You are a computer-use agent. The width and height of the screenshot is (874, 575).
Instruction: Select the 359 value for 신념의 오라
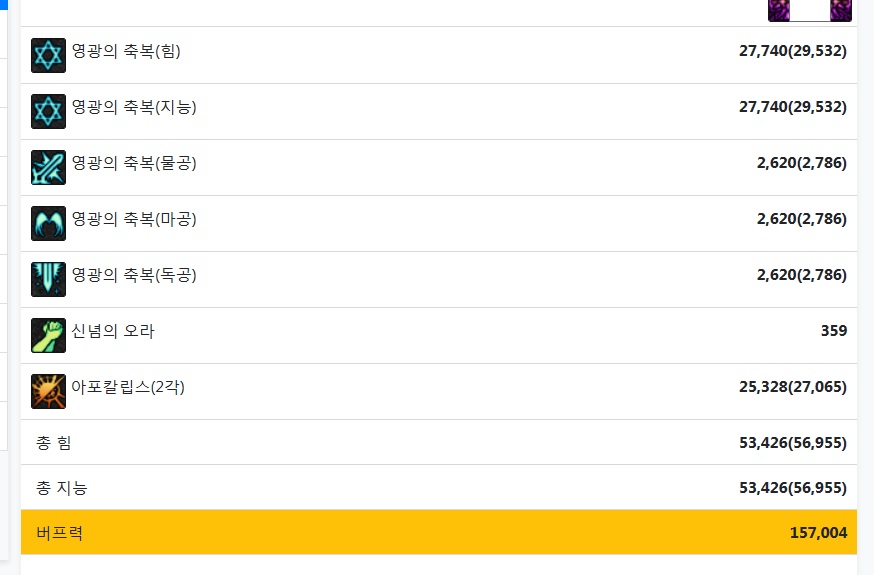834,330
